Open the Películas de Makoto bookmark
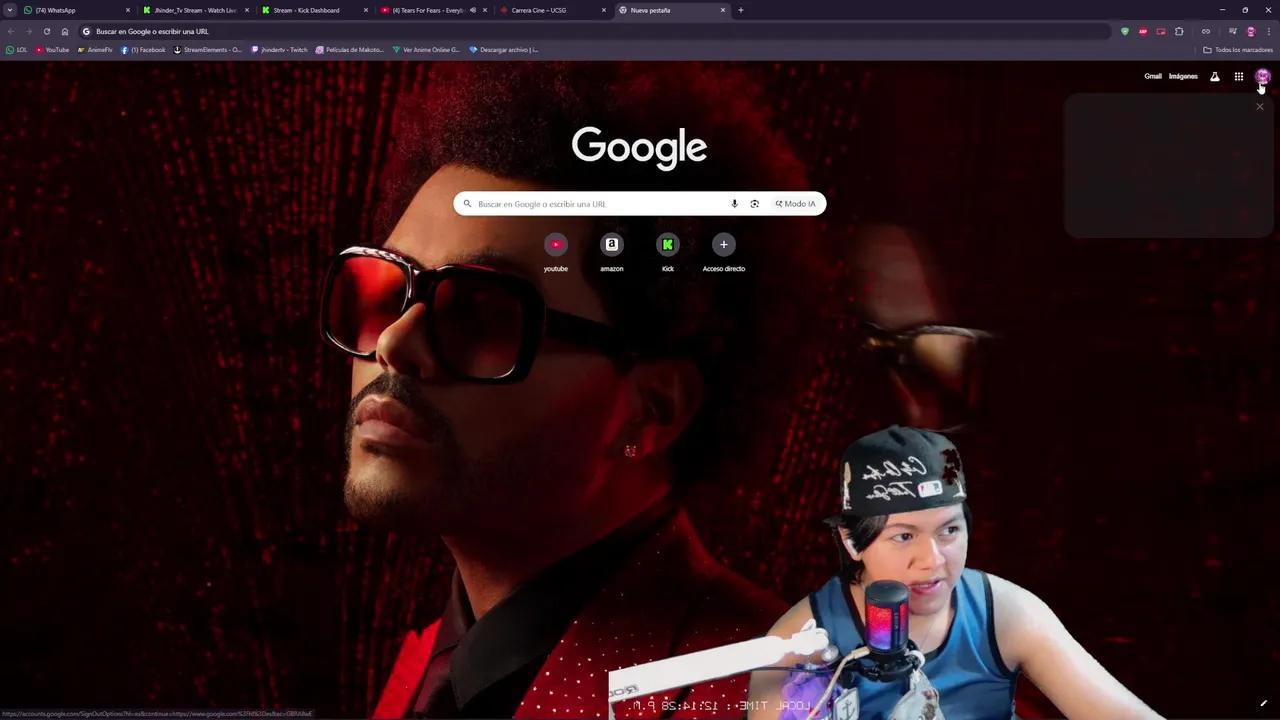Image resolution: width=1280 pixels, height=720 pixels. [349, 50]
